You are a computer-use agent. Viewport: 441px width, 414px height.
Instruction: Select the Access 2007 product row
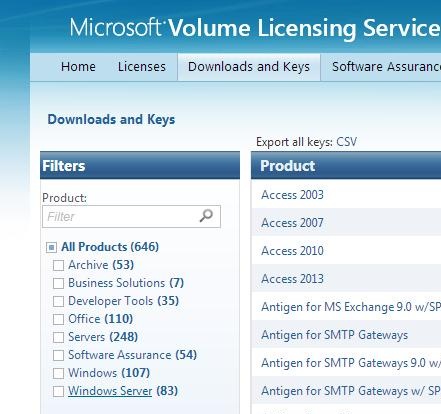346,223
